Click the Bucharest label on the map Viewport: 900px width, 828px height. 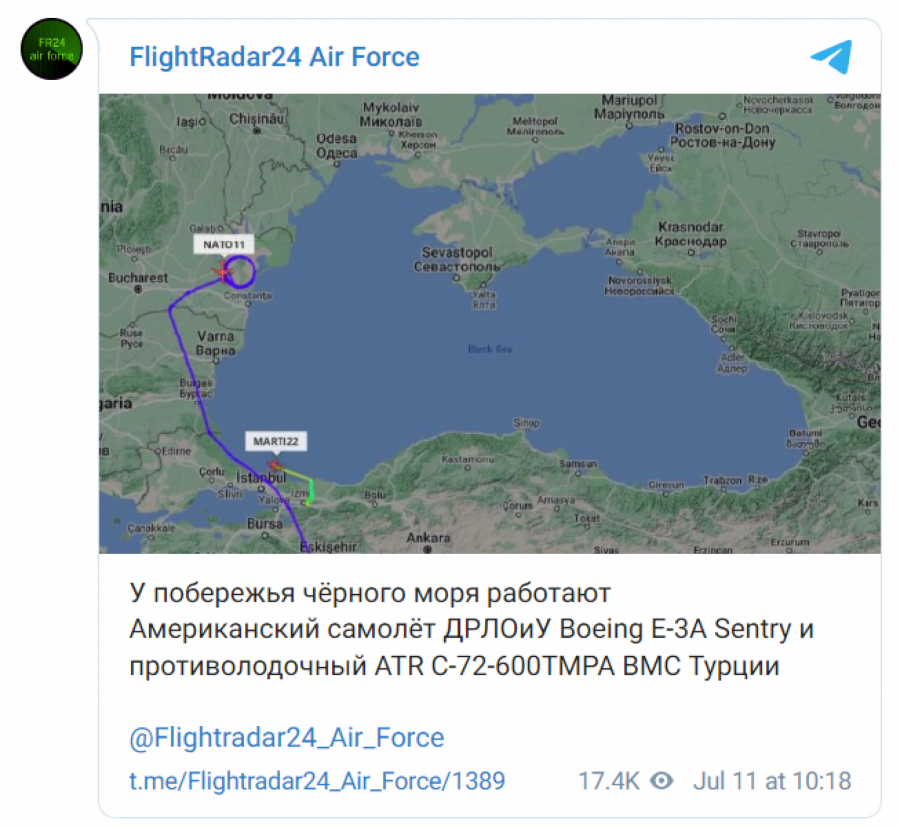tap(138, 277)
